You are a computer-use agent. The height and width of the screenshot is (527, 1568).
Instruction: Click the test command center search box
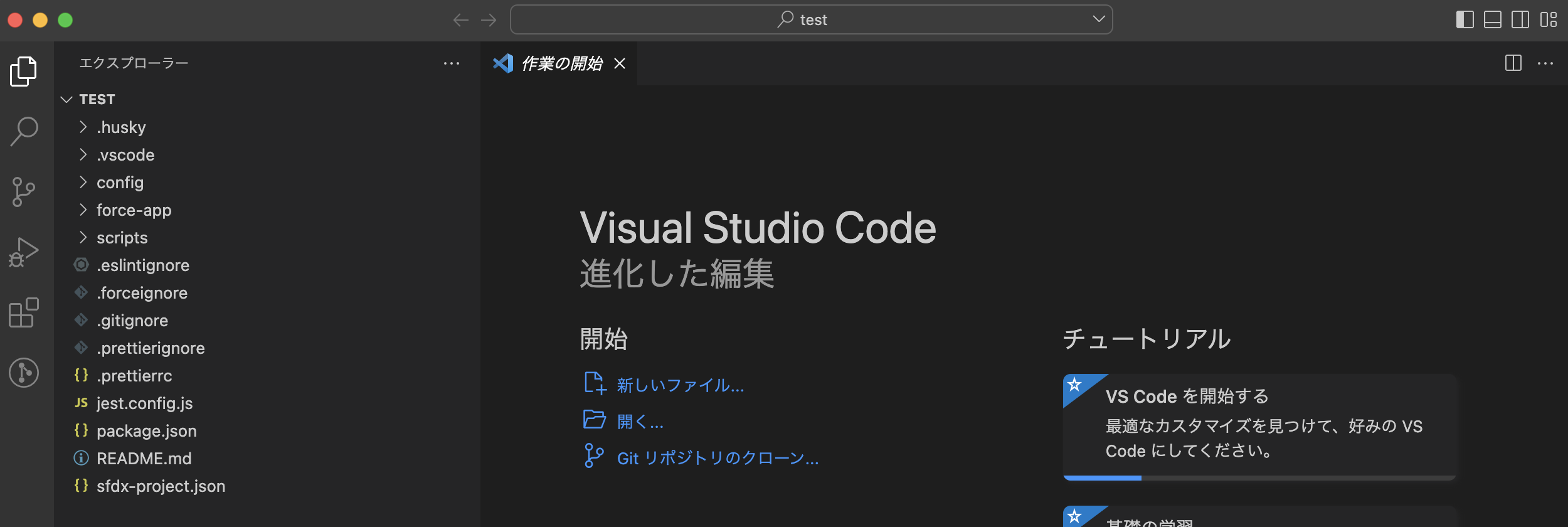coord(812,20)
